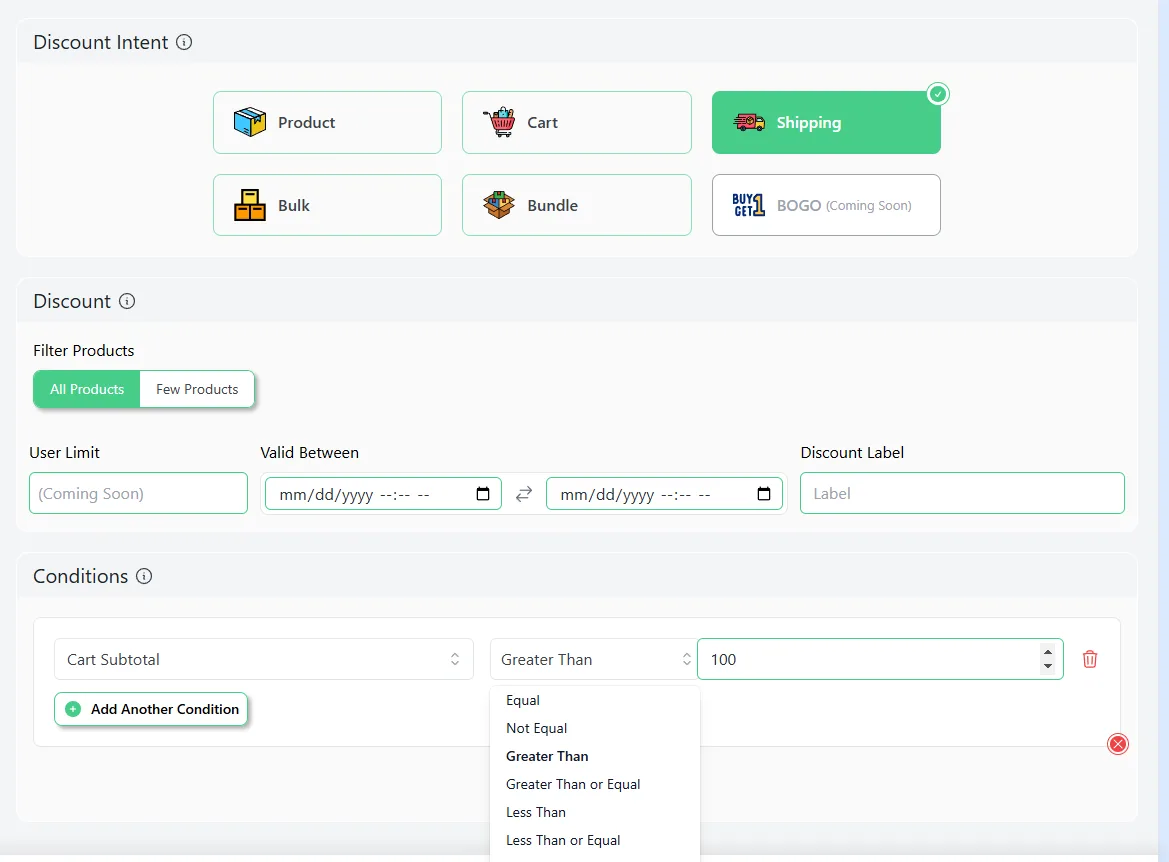1169x862 pixels.
Task: Click the swap arrows between date fields
Action: [x=524, y=494]
